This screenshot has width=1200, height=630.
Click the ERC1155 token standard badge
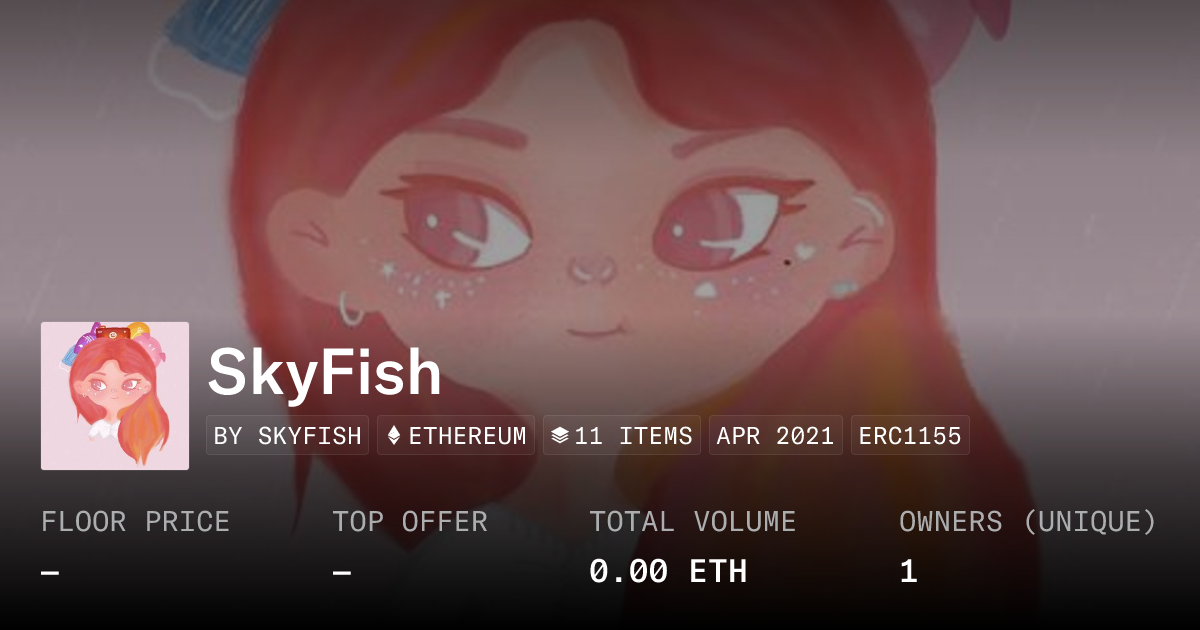pyautogui.click(x=910, y=436)
